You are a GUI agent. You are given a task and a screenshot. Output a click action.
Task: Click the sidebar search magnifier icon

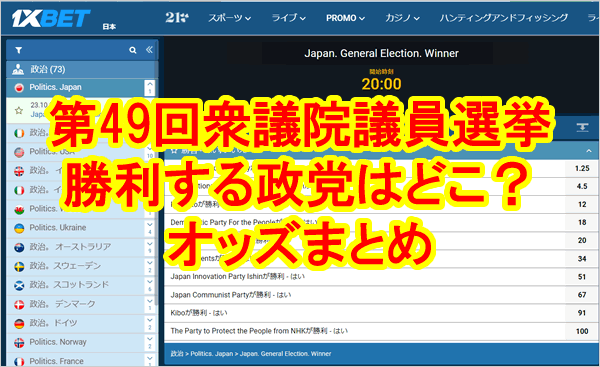pyautogui.click(x=133, y=50)
